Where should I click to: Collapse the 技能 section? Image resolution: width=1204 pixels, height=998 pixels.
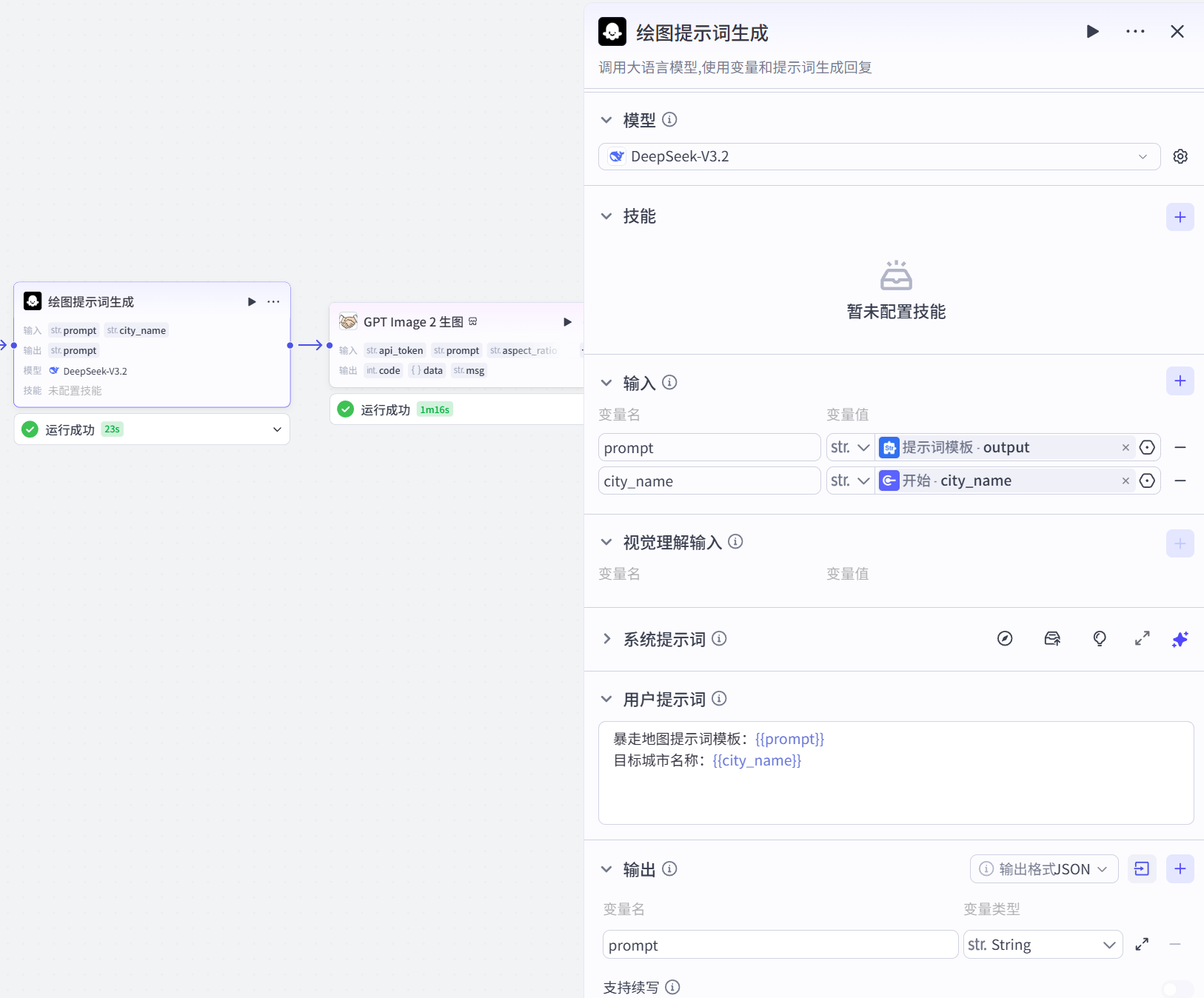[606, 216]
